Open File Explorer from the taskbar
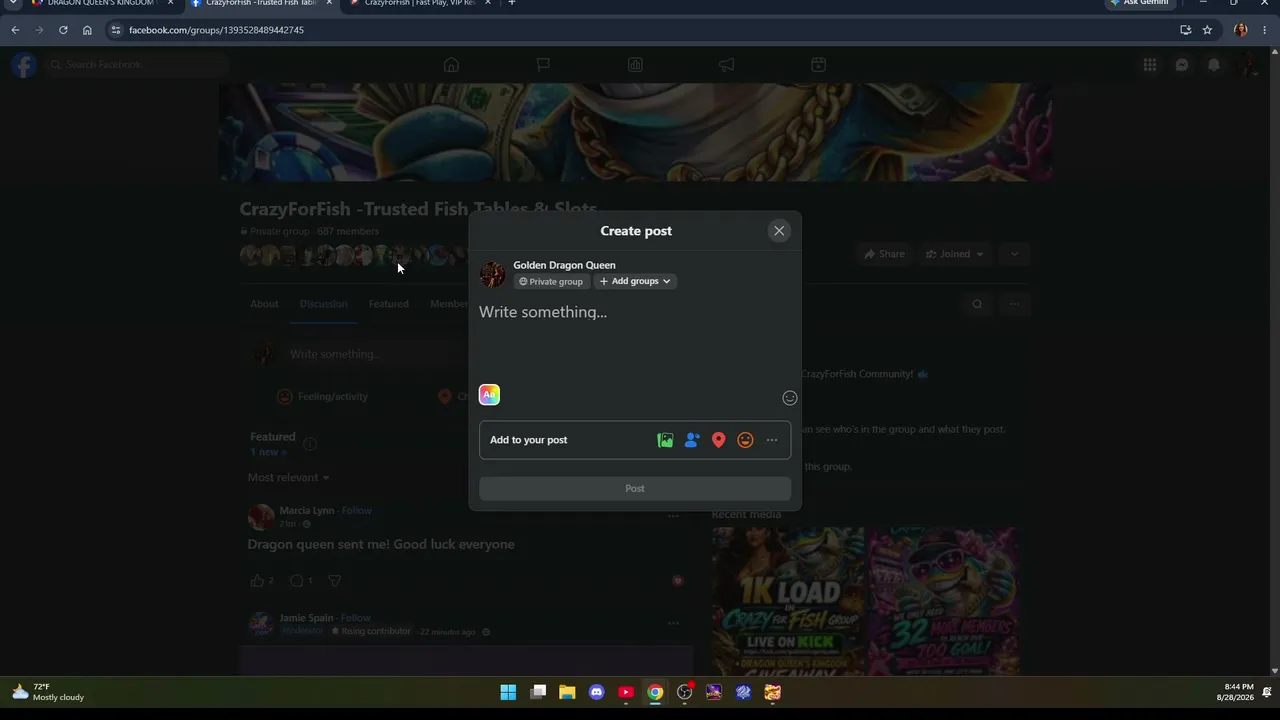This screenshot has height=720, width=1280. point(567,692)
